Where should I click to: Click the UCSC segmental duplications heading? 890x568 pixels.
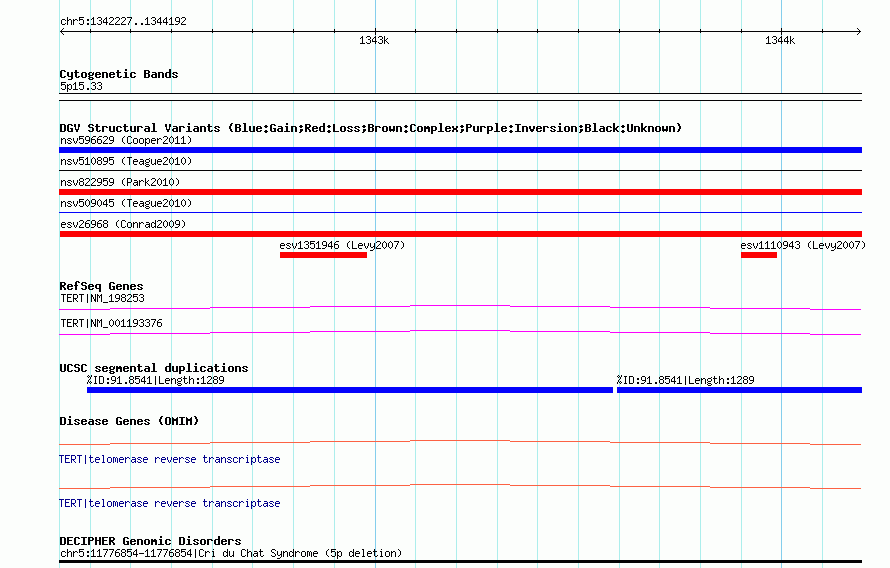154,368
